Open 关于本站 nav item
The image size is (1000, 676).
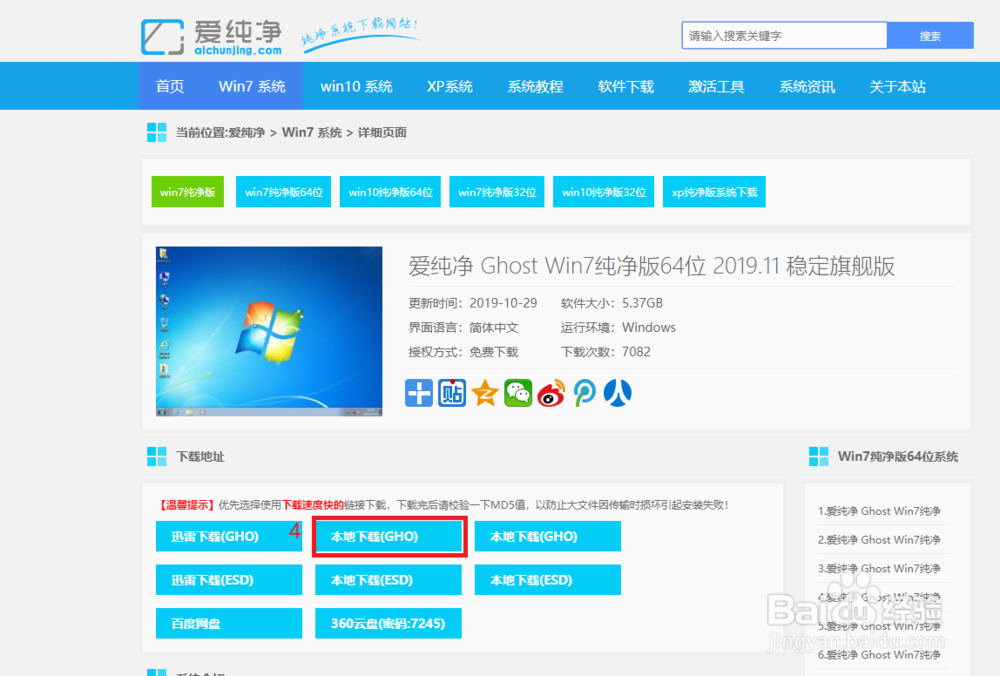[x=897, y=87]
